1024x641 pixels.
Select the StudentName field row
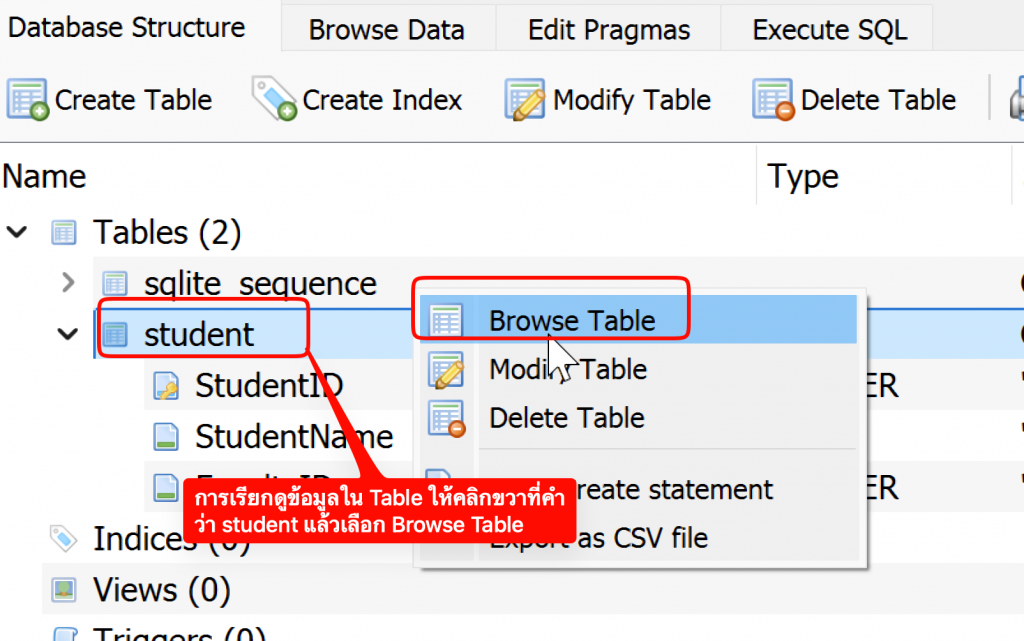click(x=294, y=436)
